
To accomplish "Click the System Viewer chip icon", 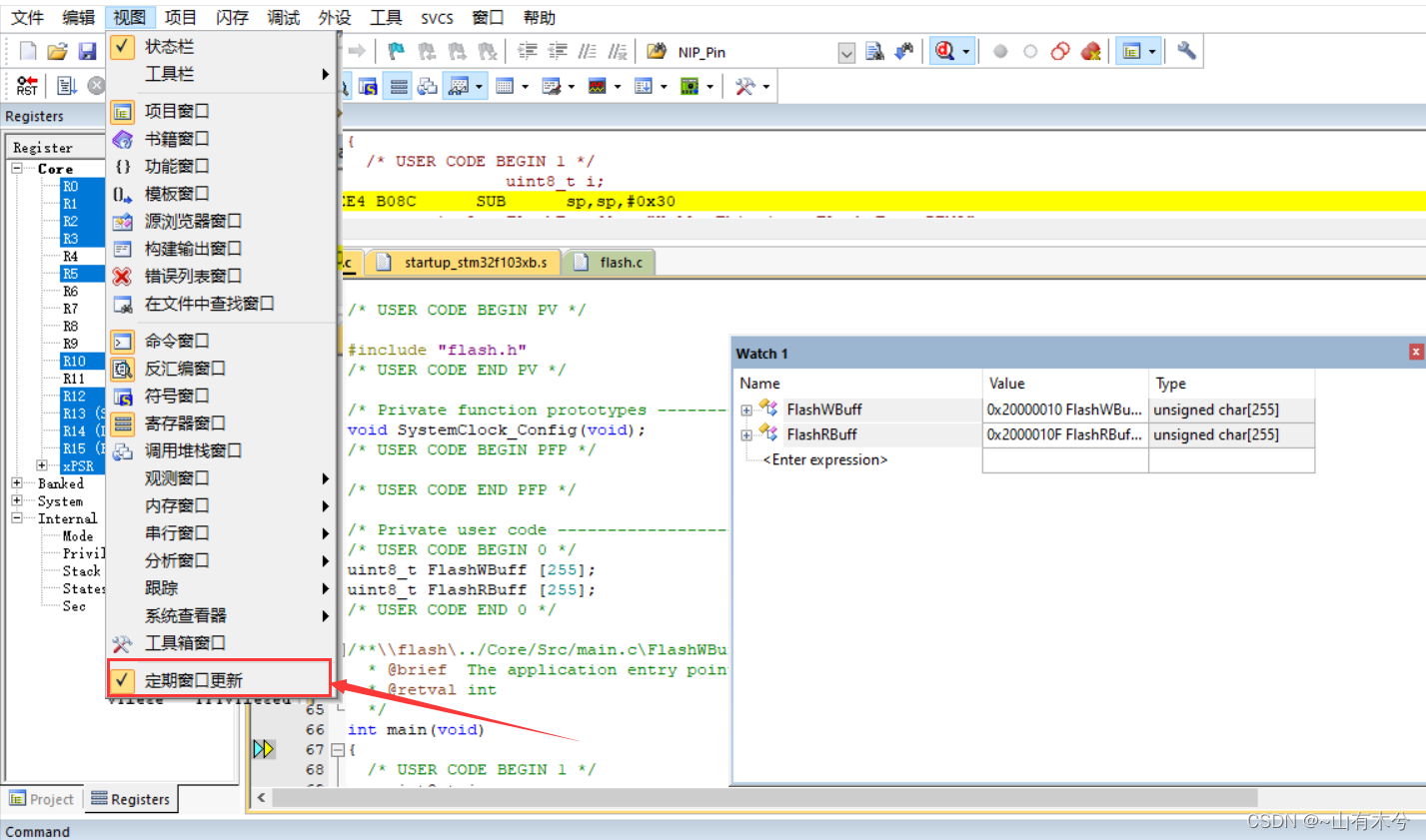I will (690, 87).
